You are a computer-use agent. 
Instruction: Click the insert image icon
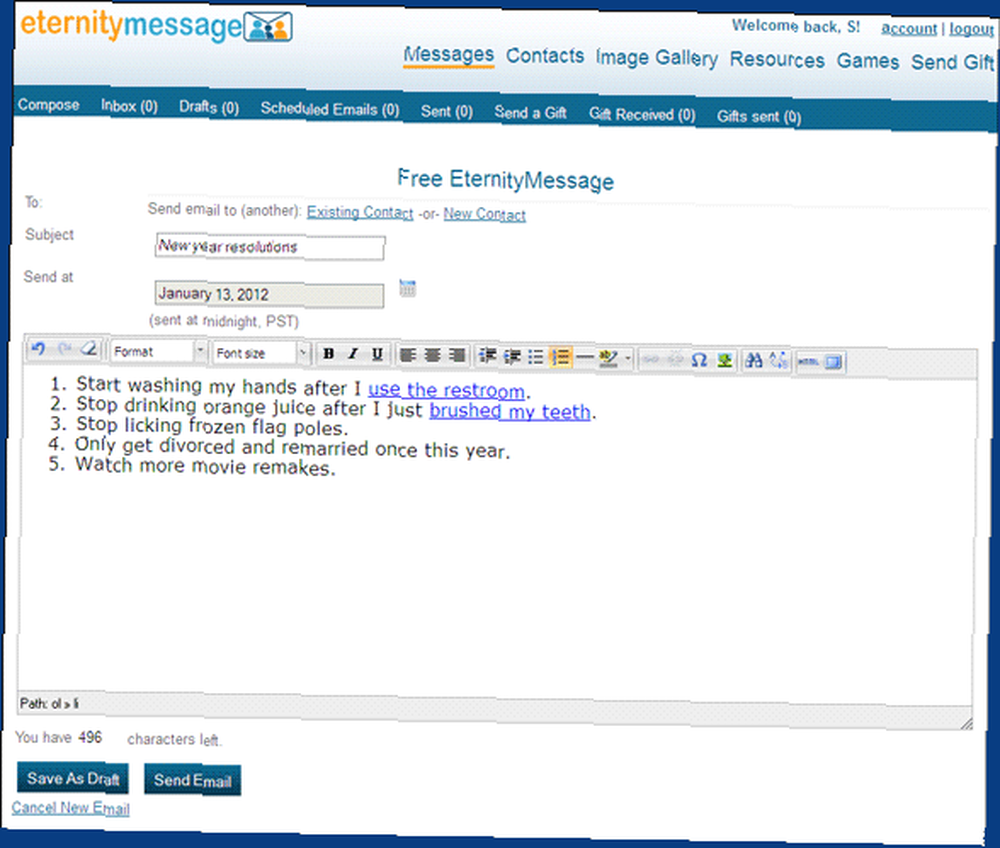[724, 360]
